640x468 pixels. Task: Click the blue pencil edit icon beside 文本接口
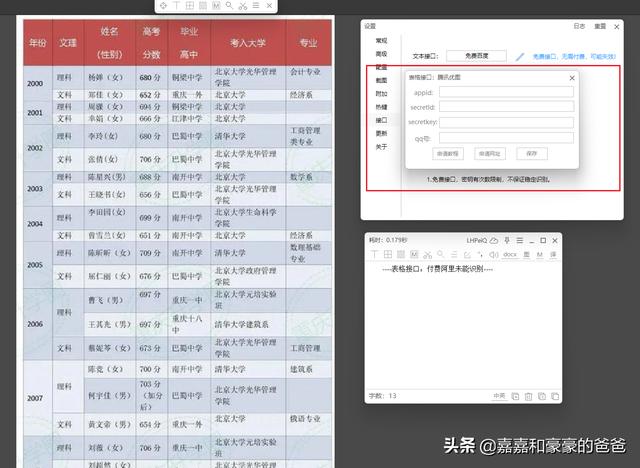click(520, 57)
